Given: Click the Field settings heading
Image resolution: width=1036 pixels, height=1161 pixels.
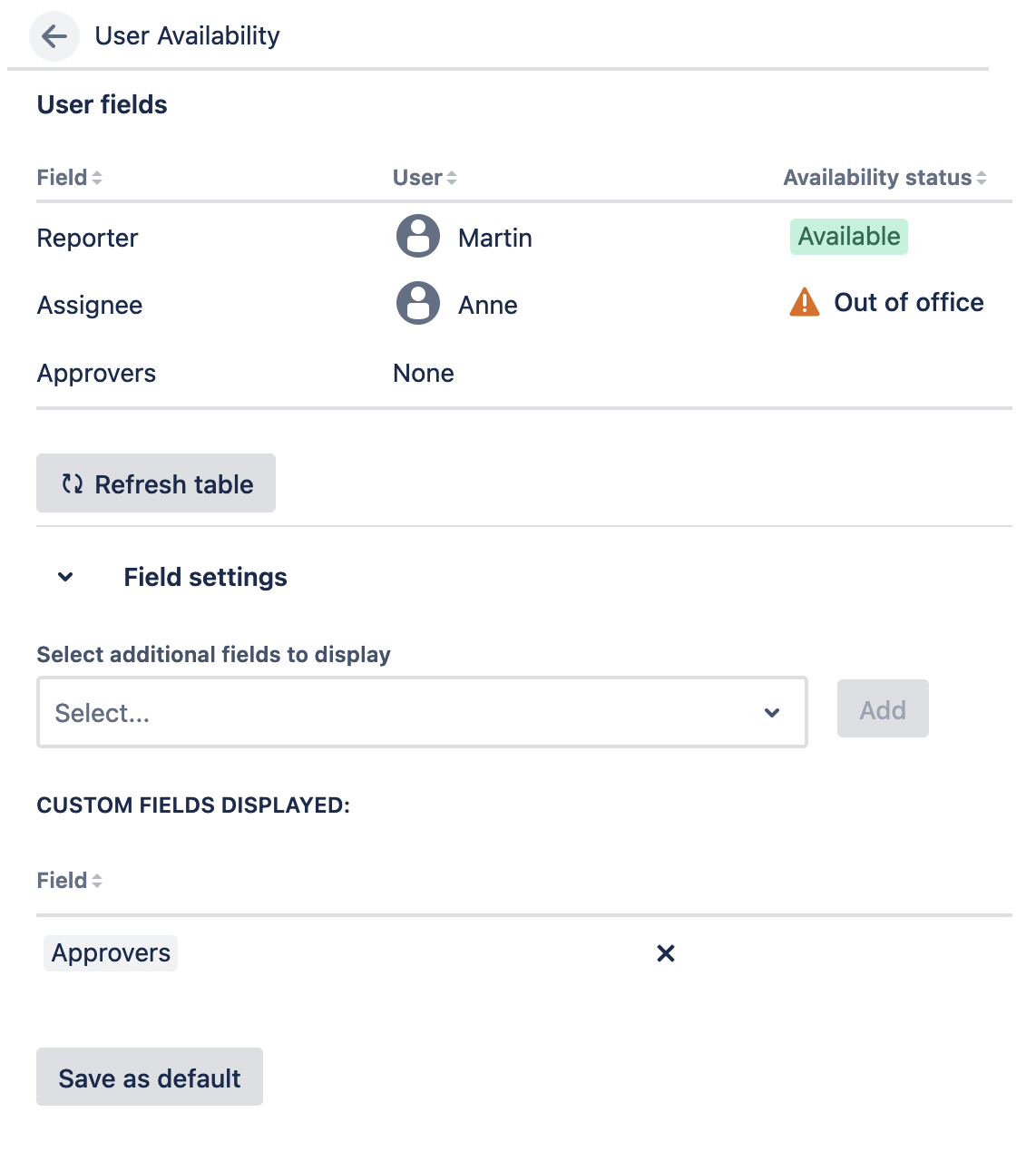Looking at the screenshot, I should (206, 577).
